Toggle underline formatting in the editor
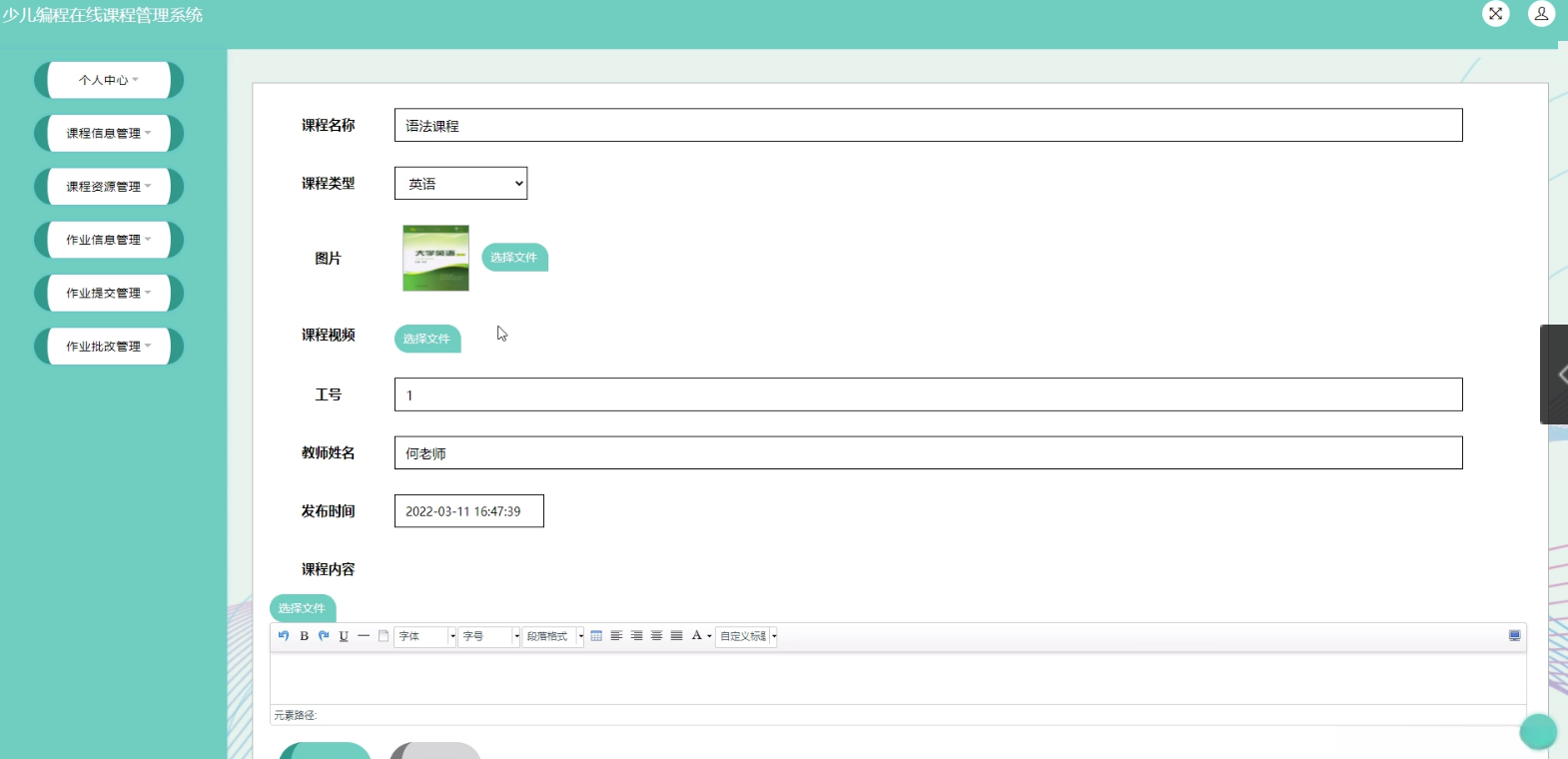1568x759 pixels. tap(344, 636)
